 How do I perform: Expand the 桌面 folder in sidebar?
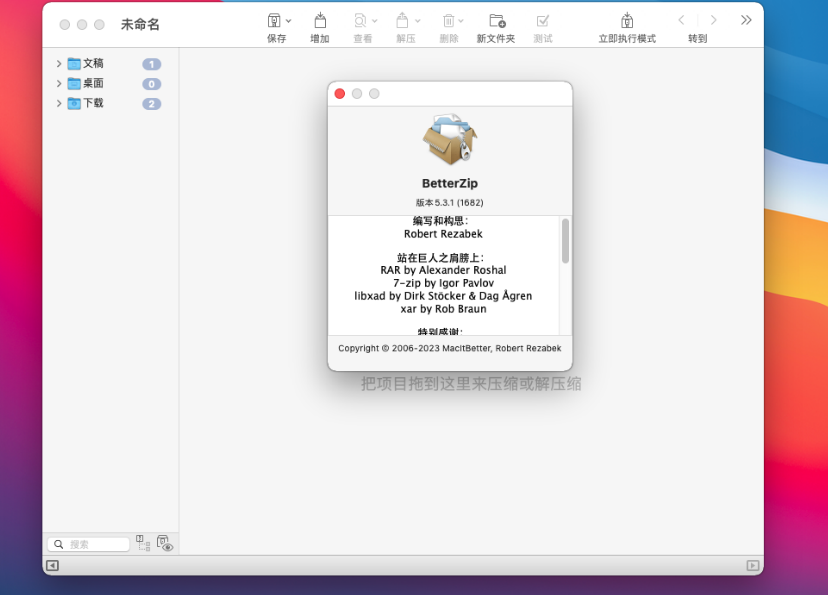tap(59, 83)
